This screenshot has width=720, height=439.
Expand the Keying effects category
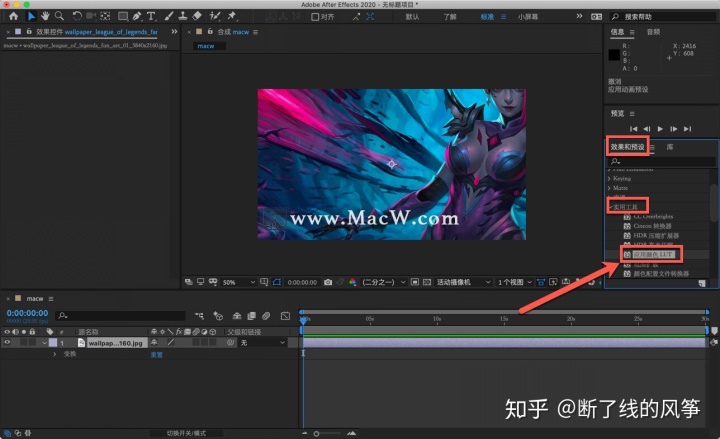(x=609, y=179)
